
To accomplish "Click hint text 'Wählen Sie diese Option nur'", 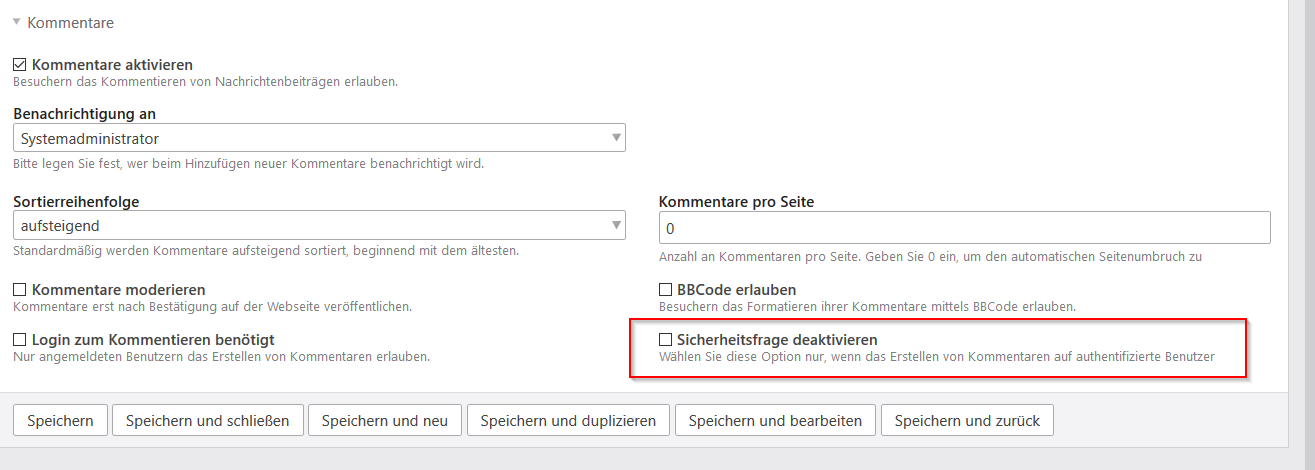I will pos(937,356).
